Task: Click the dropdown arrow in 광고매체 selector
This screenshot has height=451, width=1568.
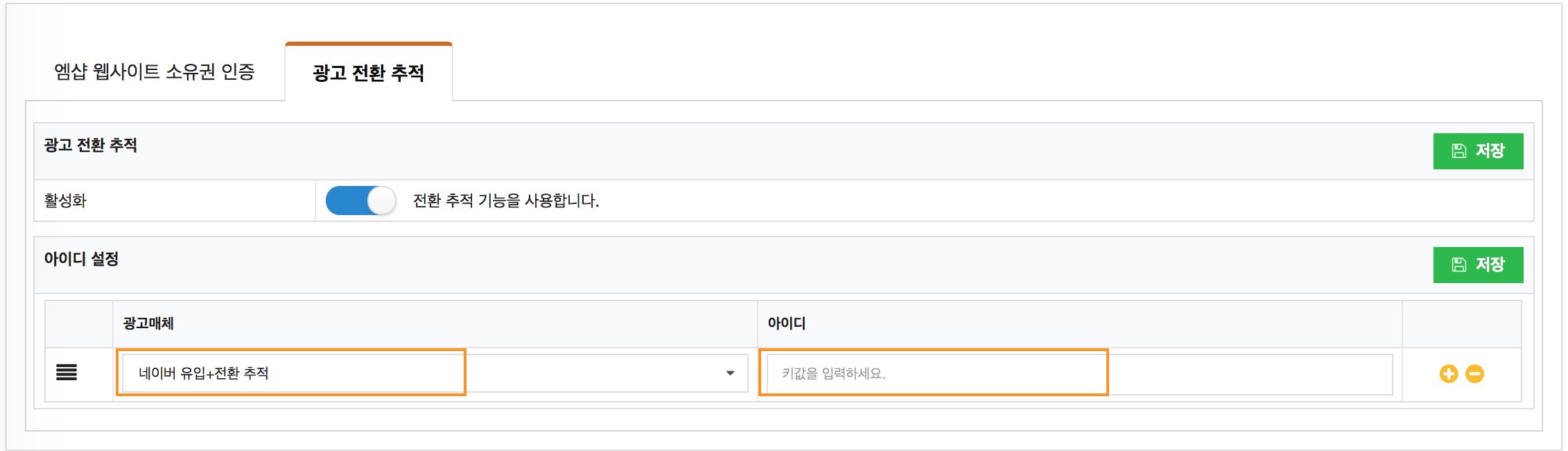Action: point(730,373)
